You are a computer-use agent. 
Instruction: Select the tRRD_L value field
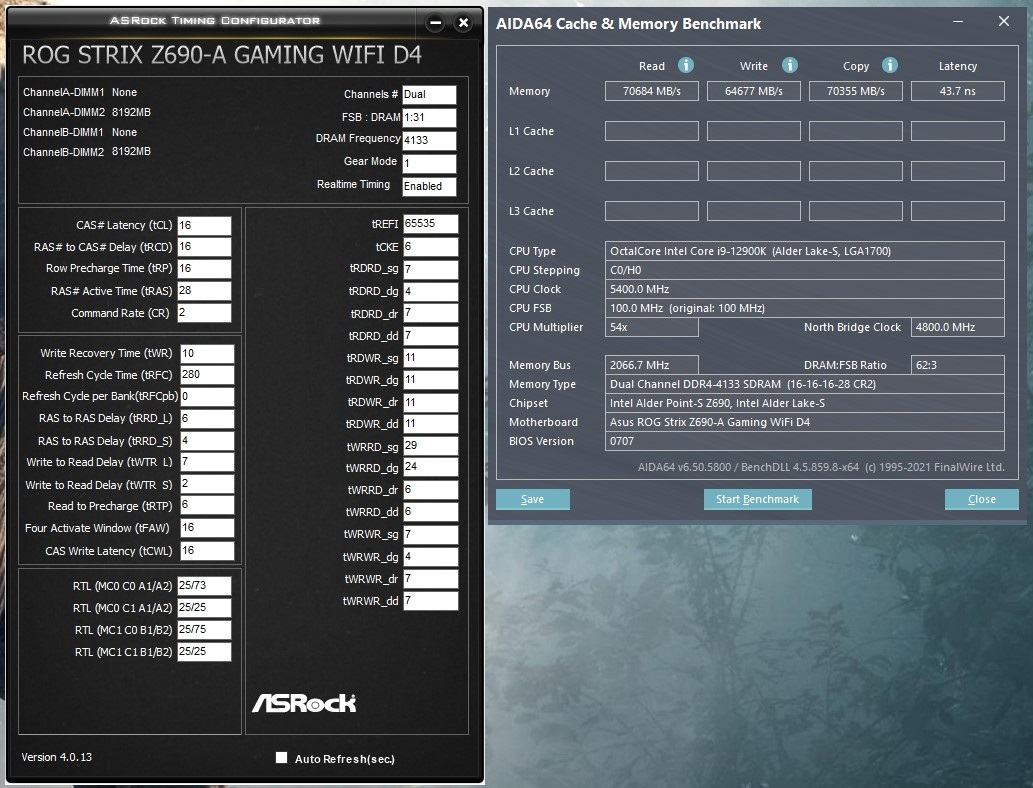(x=207, y=419)
